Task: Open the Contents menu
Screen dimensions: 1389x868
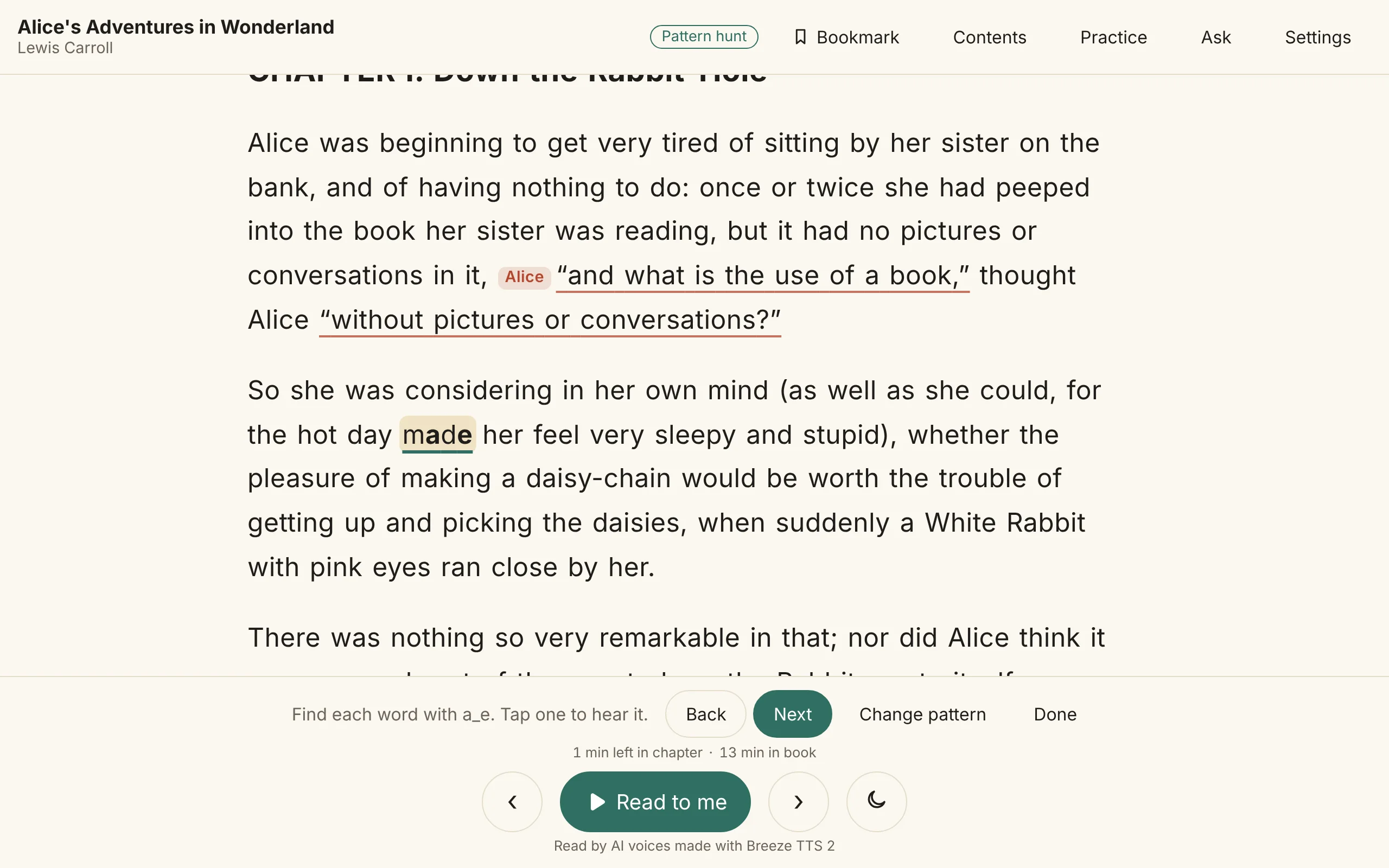Action: click(x=990, y=37)
